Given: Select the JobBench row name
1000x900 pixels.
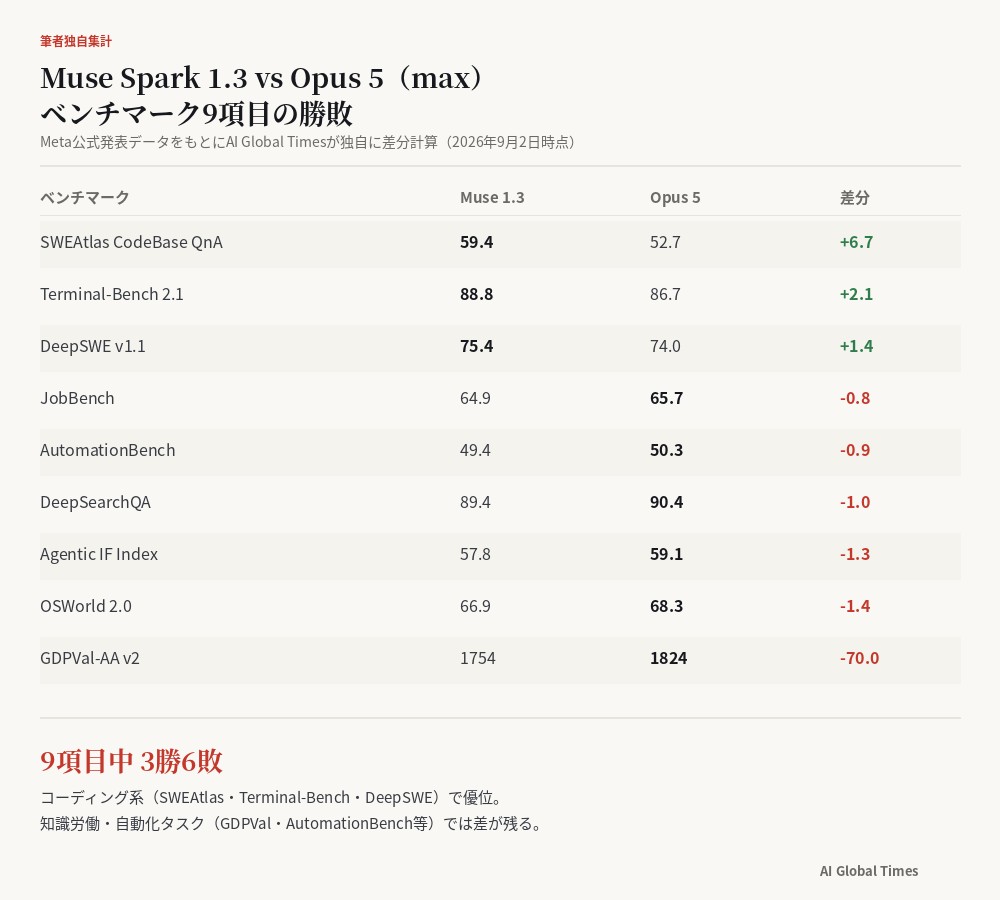Looking at the screenshot, I should tap(77, 398).
